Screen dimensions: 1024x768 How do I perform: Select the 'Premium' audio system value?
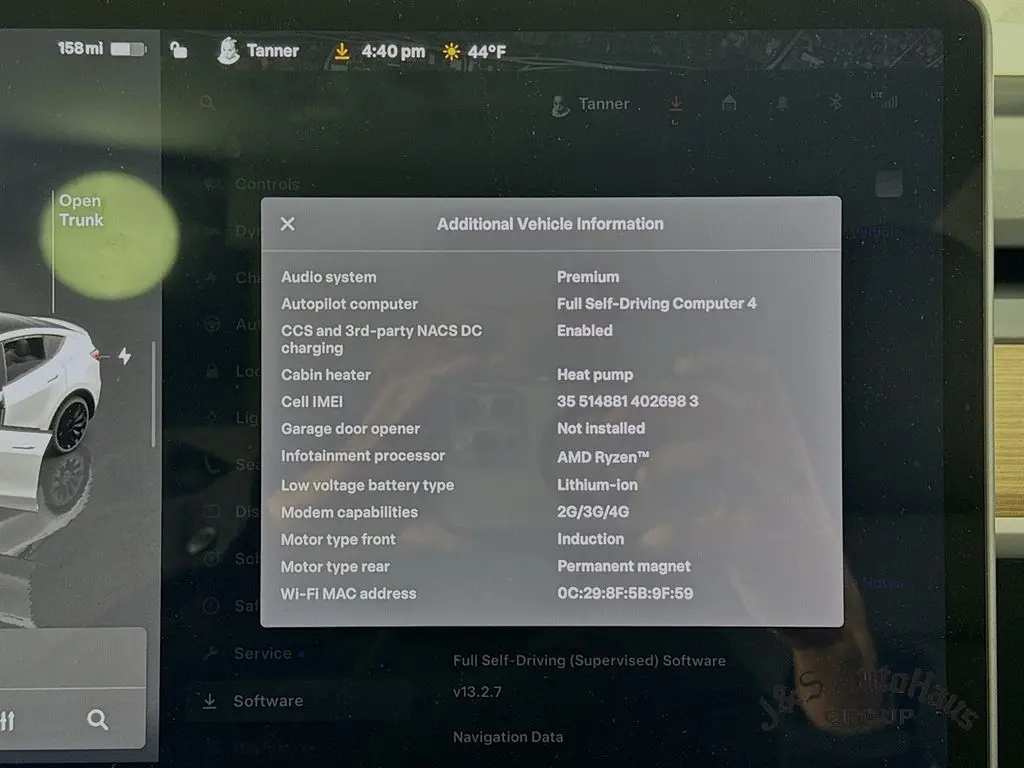(588, 277)
